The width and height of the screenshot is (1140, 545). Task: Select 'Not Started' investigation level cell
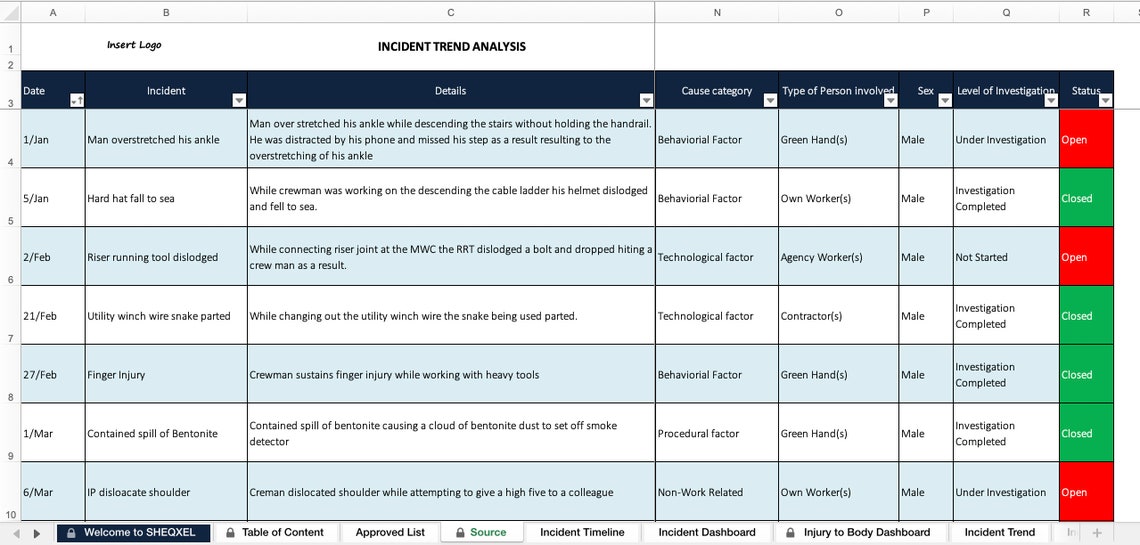[1006, 257]
